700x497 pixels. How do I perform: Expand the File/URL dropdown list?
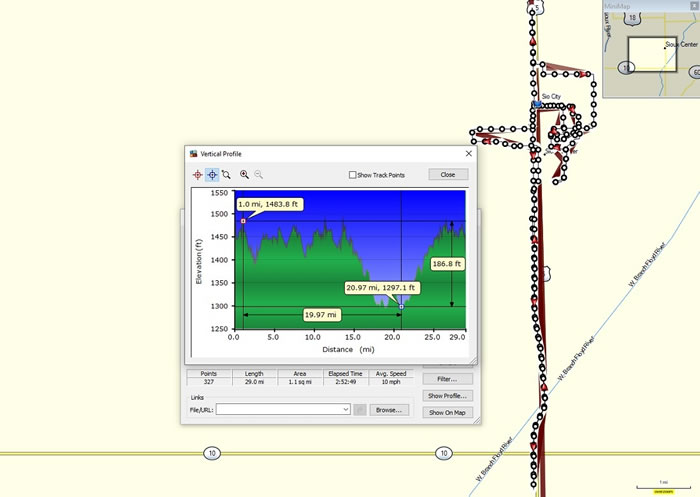click(346, 409)
